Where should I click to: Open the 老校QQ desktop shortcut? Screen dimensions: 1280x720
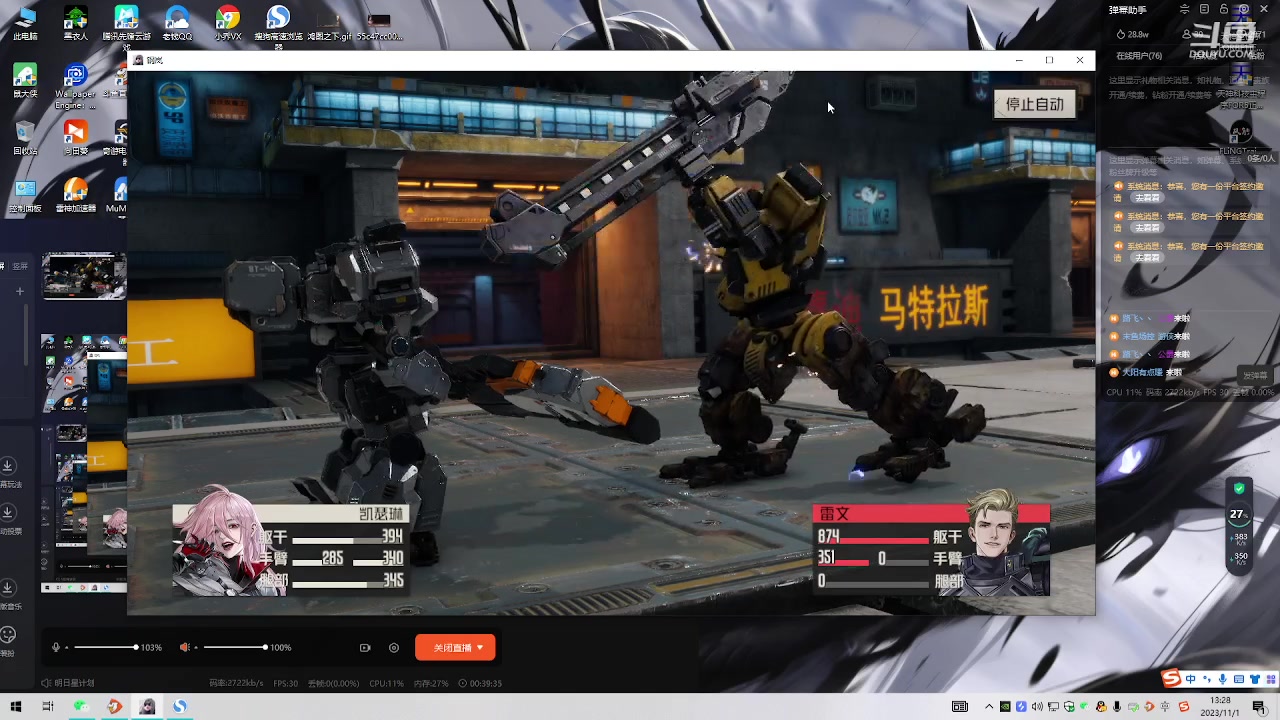click(177, 23)
